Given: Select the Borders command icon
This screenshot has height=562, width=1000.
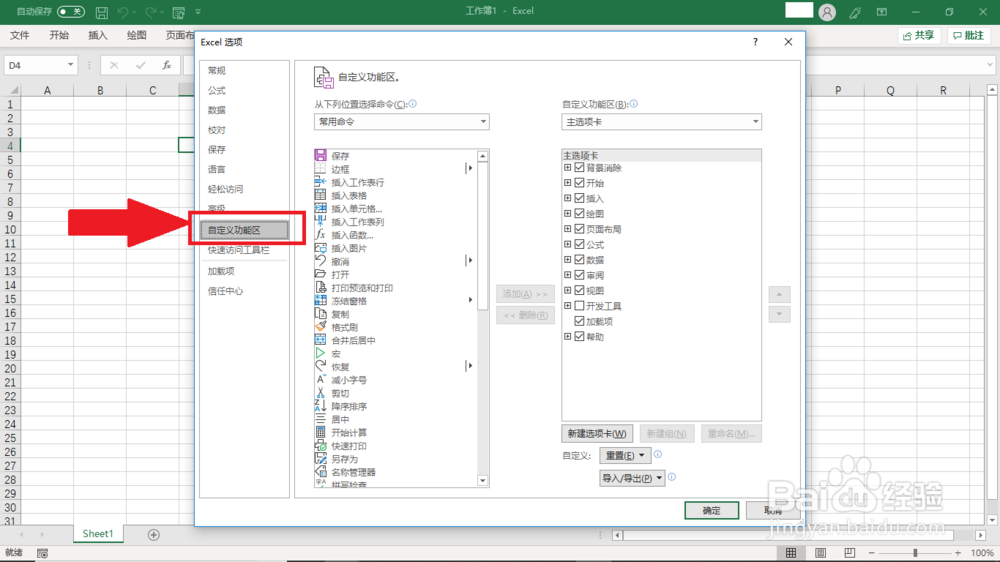Looking at the screenshot, I should click(320, 169).
